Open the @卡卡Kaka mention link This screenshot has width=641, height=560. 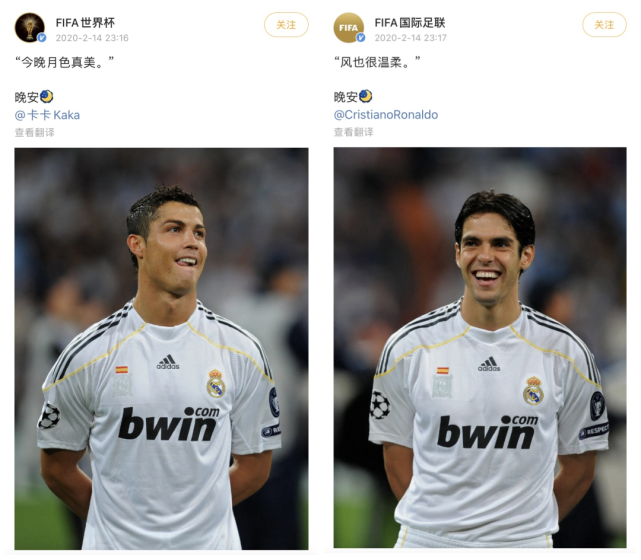(x=47, y=115)
